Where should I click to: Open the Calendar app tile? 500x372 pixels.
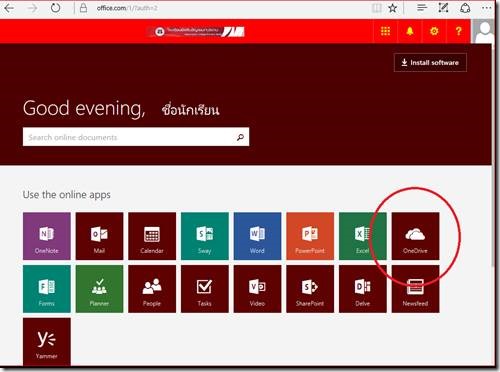152,236
